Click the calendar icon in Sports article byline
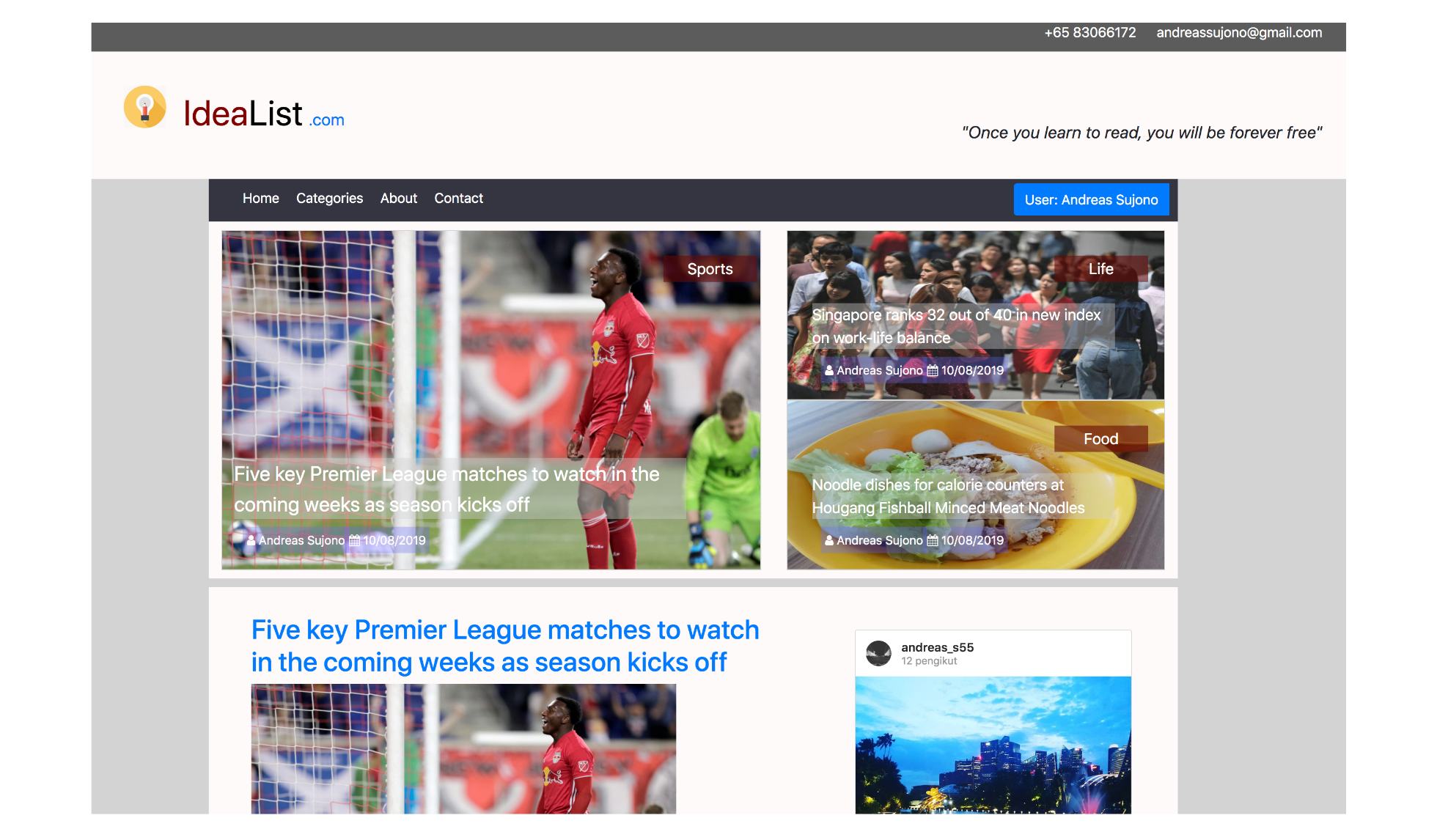Viewport: 1437px width, 840px height. click(x=354, y=541)
